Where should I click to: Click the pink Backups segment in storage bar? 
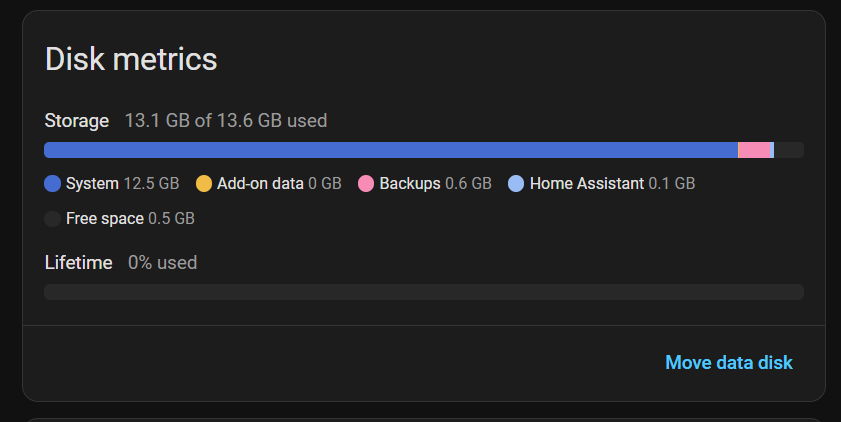coord(755,150)
